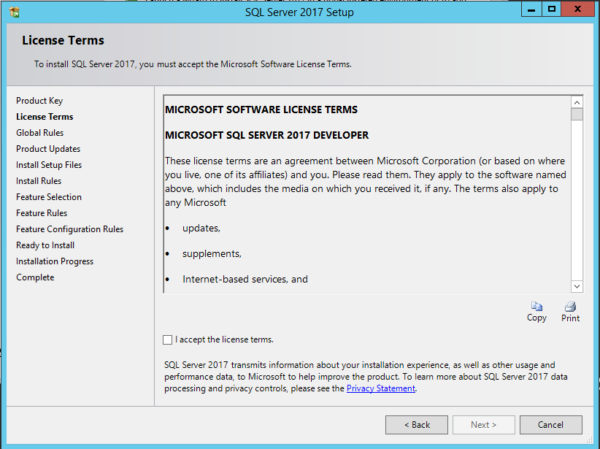Click the 'updates,' bullet in license text

[201, 228]
